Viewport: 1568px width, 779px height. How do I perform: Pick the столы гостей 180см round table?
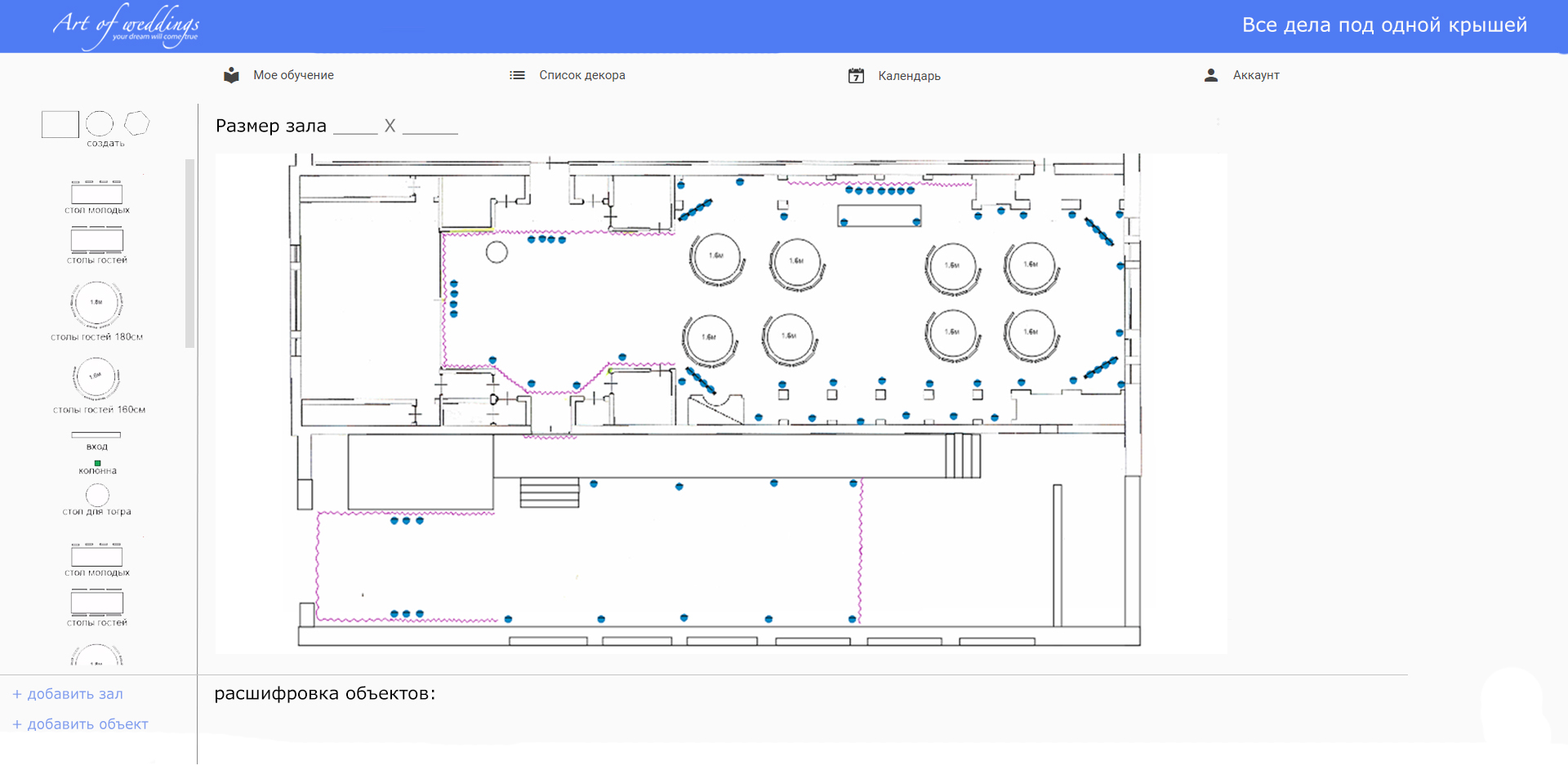click(96, 304)
